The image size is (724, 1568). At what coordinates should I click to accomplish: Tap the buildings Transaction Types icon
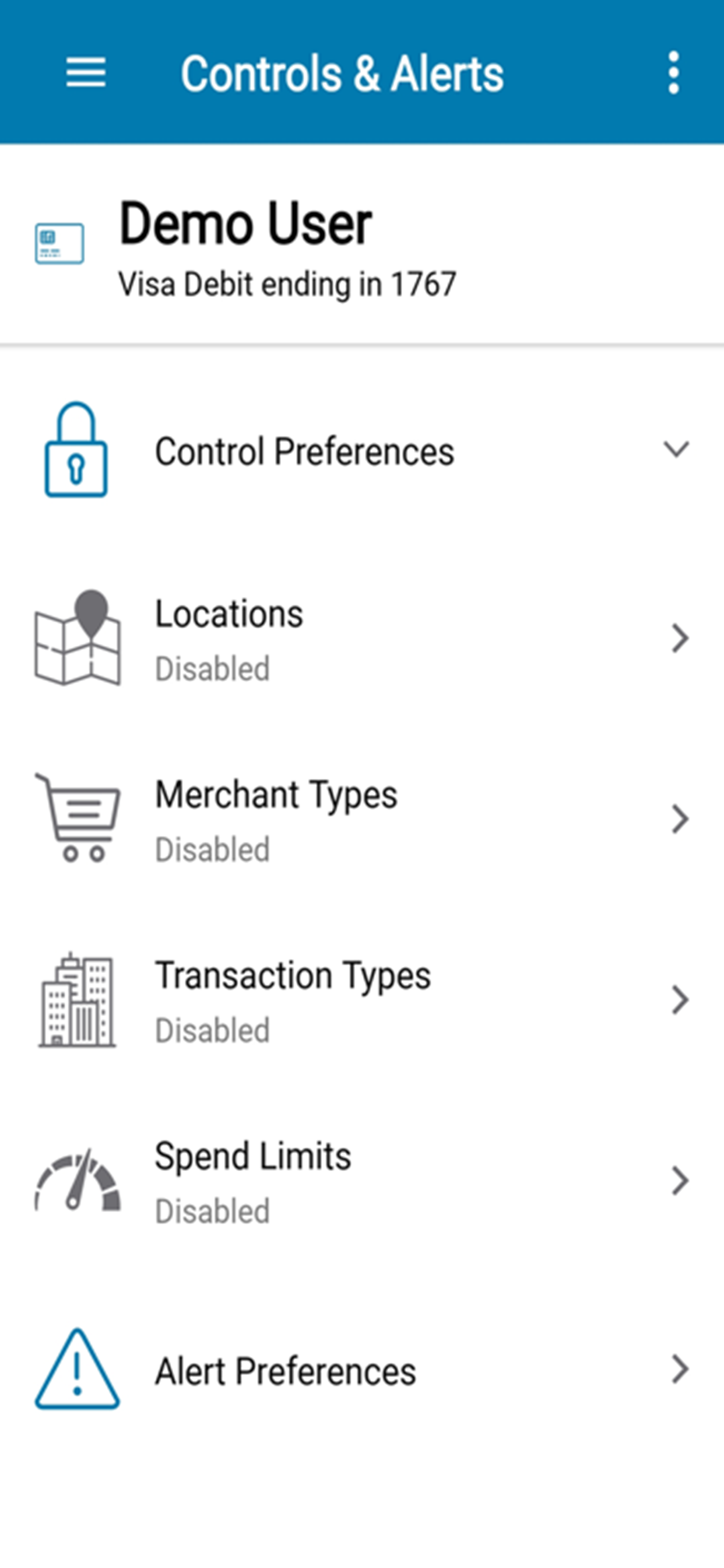pyautogui.click(x=77, y=999)
